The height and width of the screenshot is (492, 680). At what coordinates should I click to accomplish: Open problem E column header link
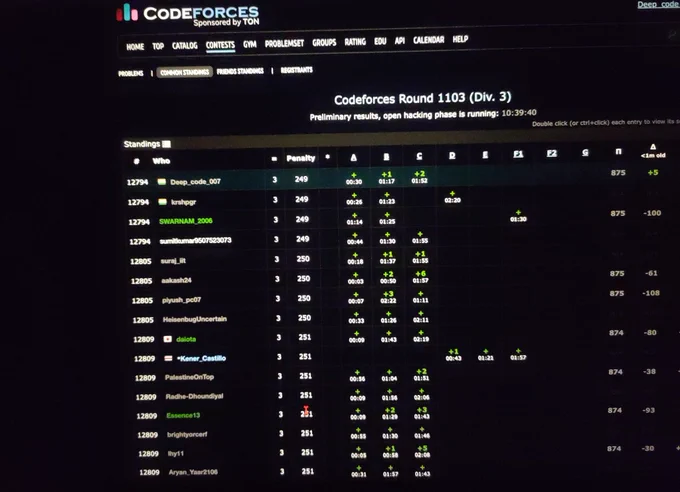pos(485,155)
